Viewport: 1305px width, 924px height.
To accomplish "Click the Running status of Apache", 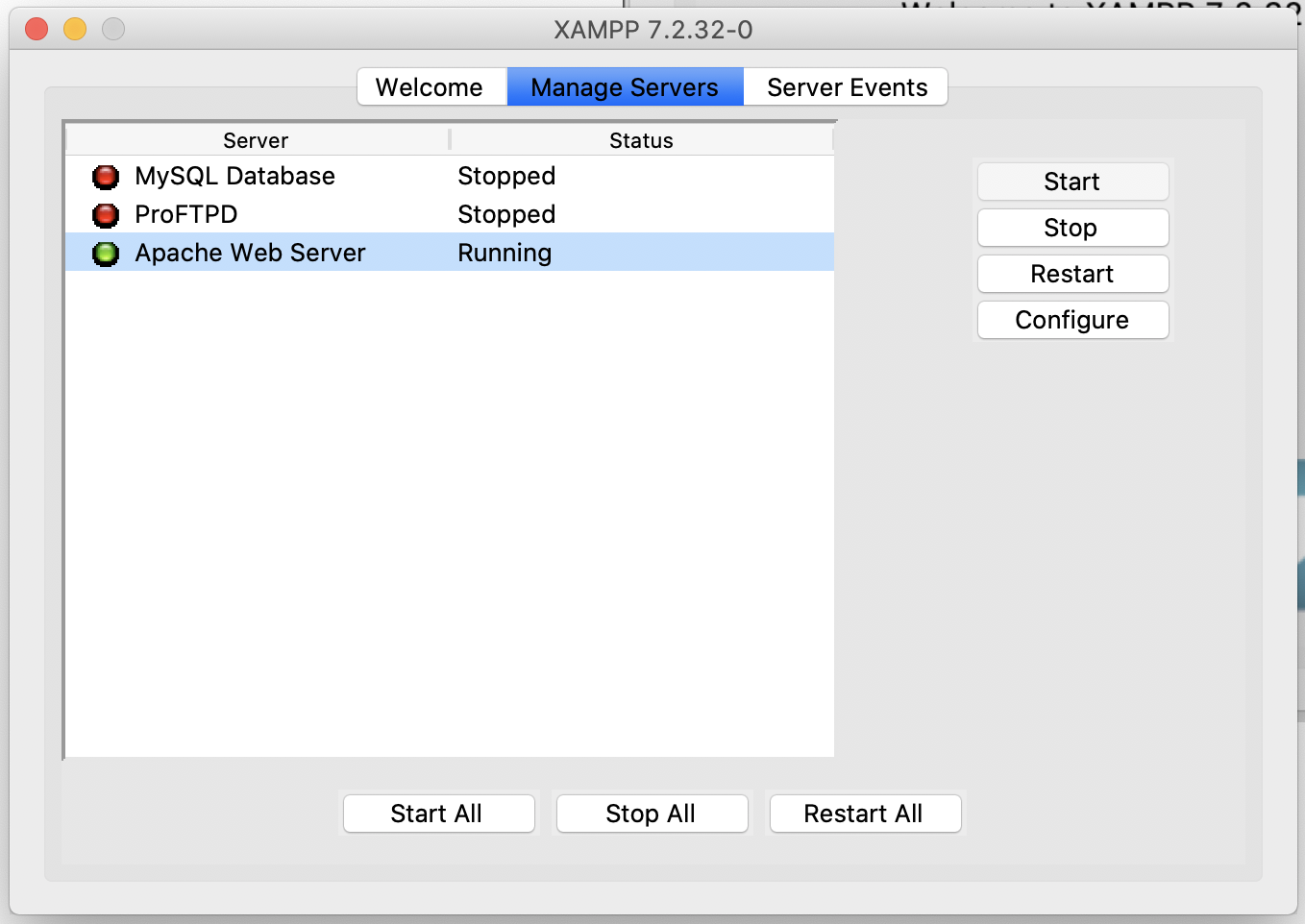I will click(x=505, y=254).
